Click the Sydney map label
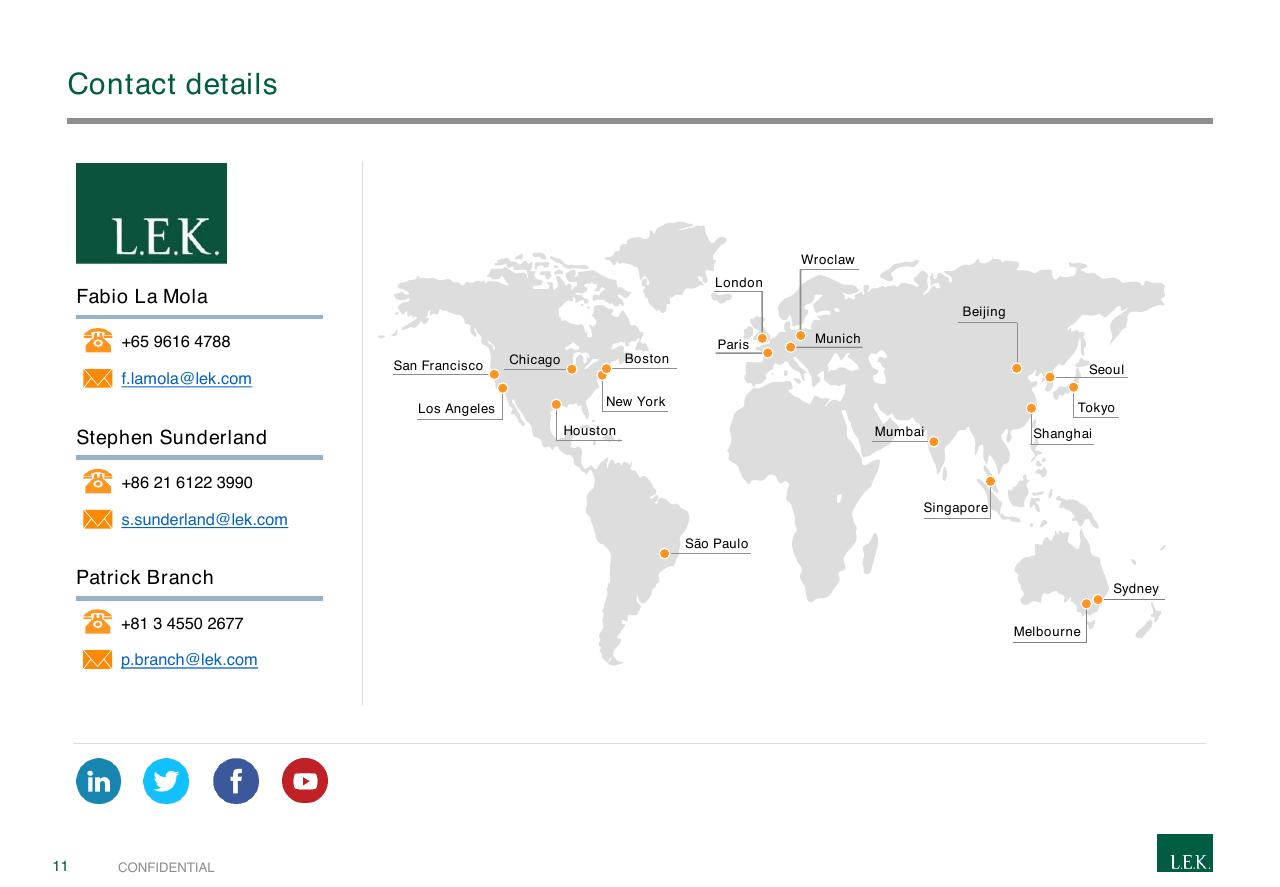Viewport: 1280px width, 887px height. coord(1136,588)
